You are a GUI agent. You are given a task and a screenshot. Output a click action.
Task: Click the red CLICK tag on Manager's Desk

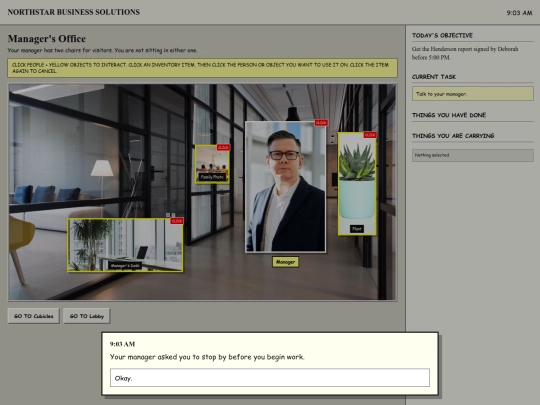click(x=177, y=221)
